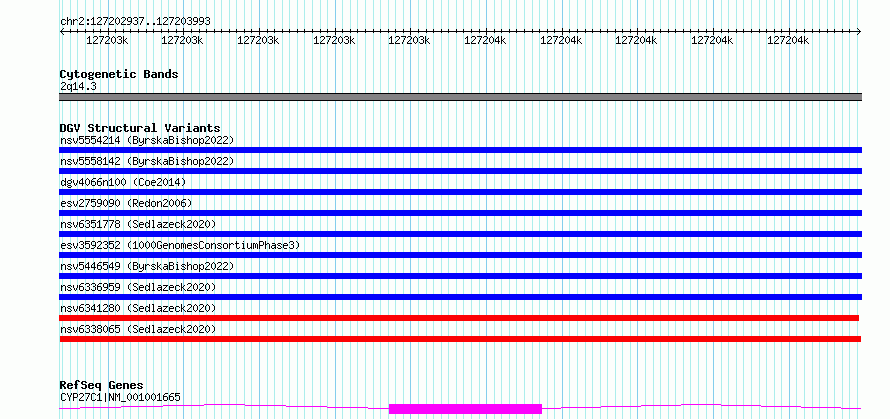Screen dimensions: 890x419
Task: Click the blue bar under nsv5446549
Action: [x=460, y=276]
